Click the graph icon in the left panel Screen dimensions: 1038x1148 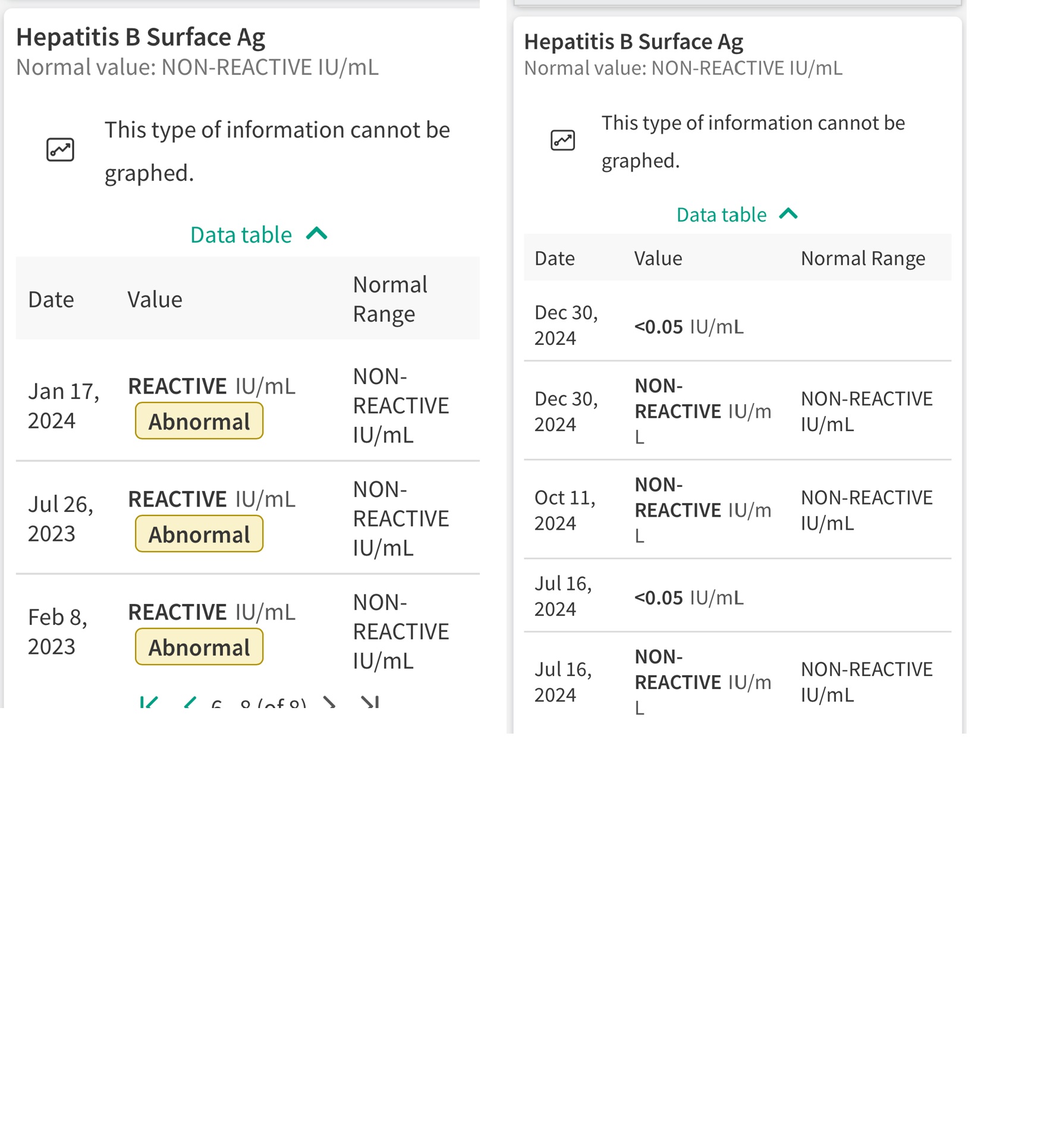tap(60, 150)
